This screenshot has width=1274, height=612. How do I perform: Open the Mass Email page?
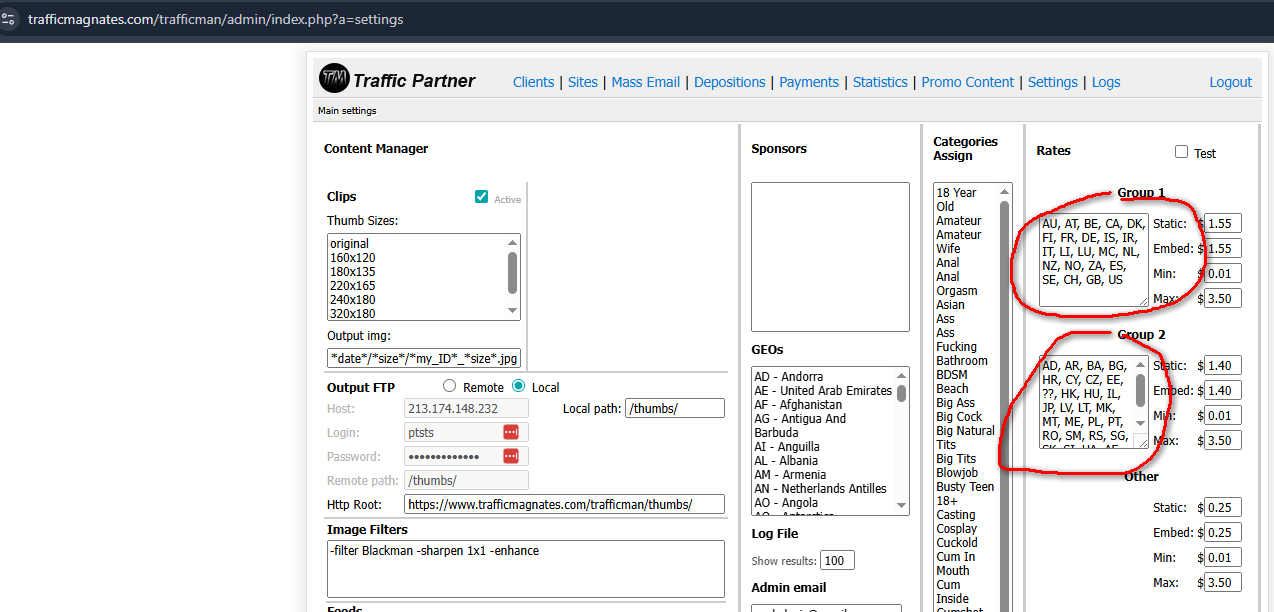coord(646,82)
